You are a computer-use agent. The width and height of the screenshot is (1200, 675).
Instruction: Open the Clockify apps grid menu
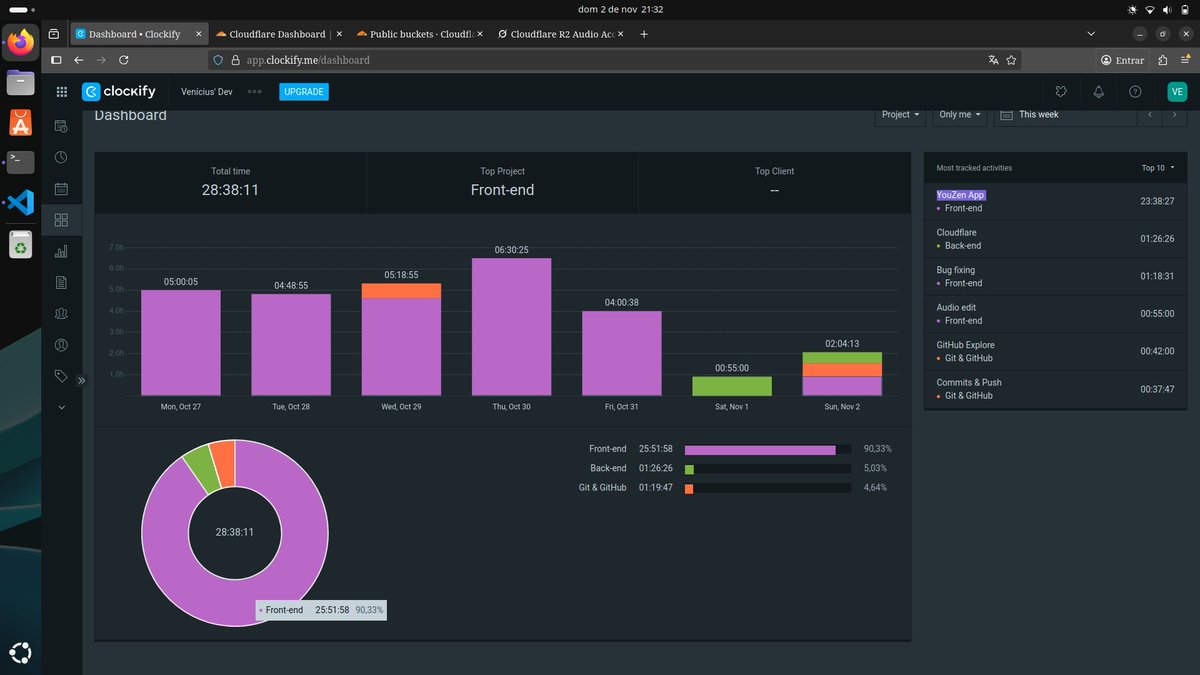click(61, 91)
